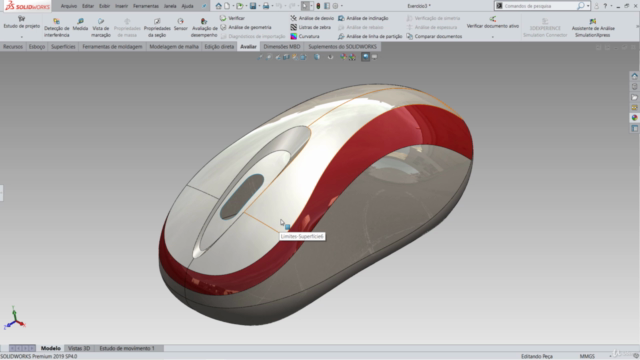Click the Open document icon
Screen dimensions: 640x360
[x=240, y=6]
